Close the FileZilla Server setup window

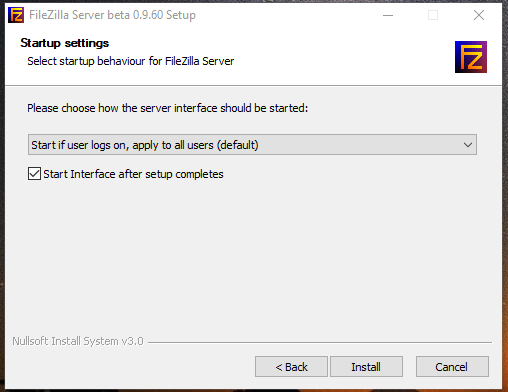tap(479, 15)
